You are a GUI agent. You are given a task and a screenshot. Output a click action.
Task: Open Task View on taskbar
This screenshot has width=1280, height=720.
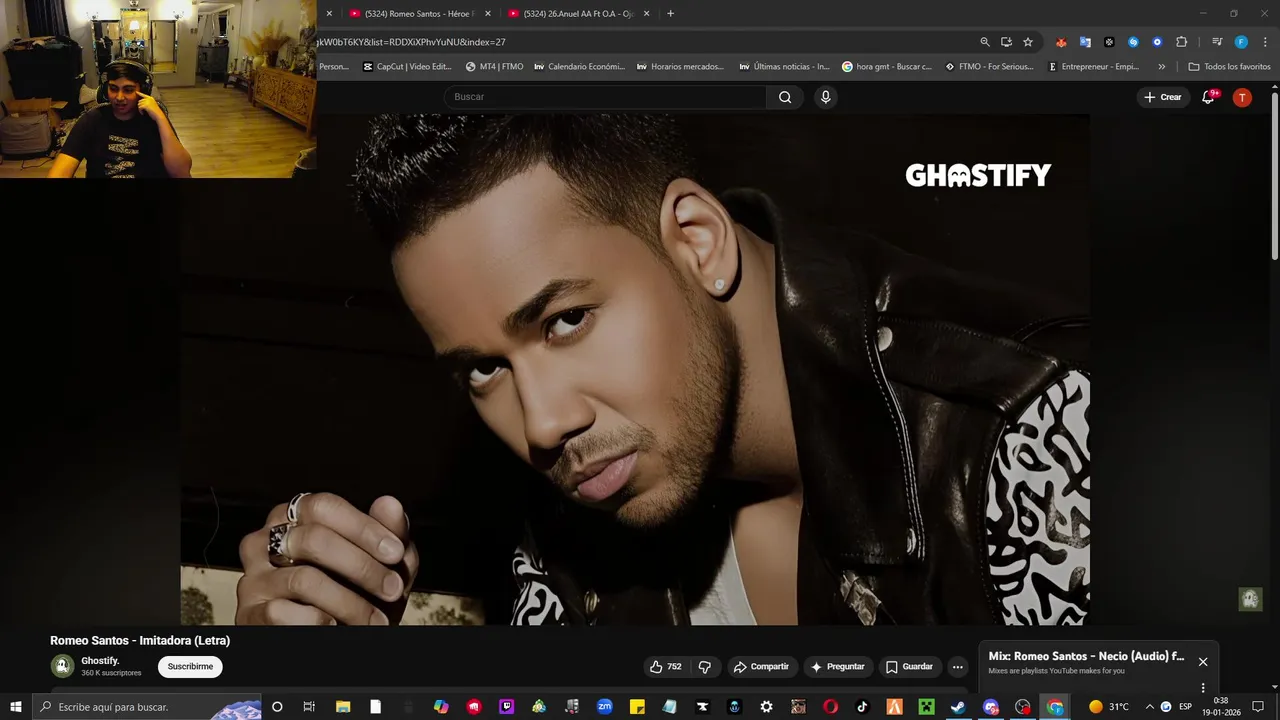coord(309,707)
